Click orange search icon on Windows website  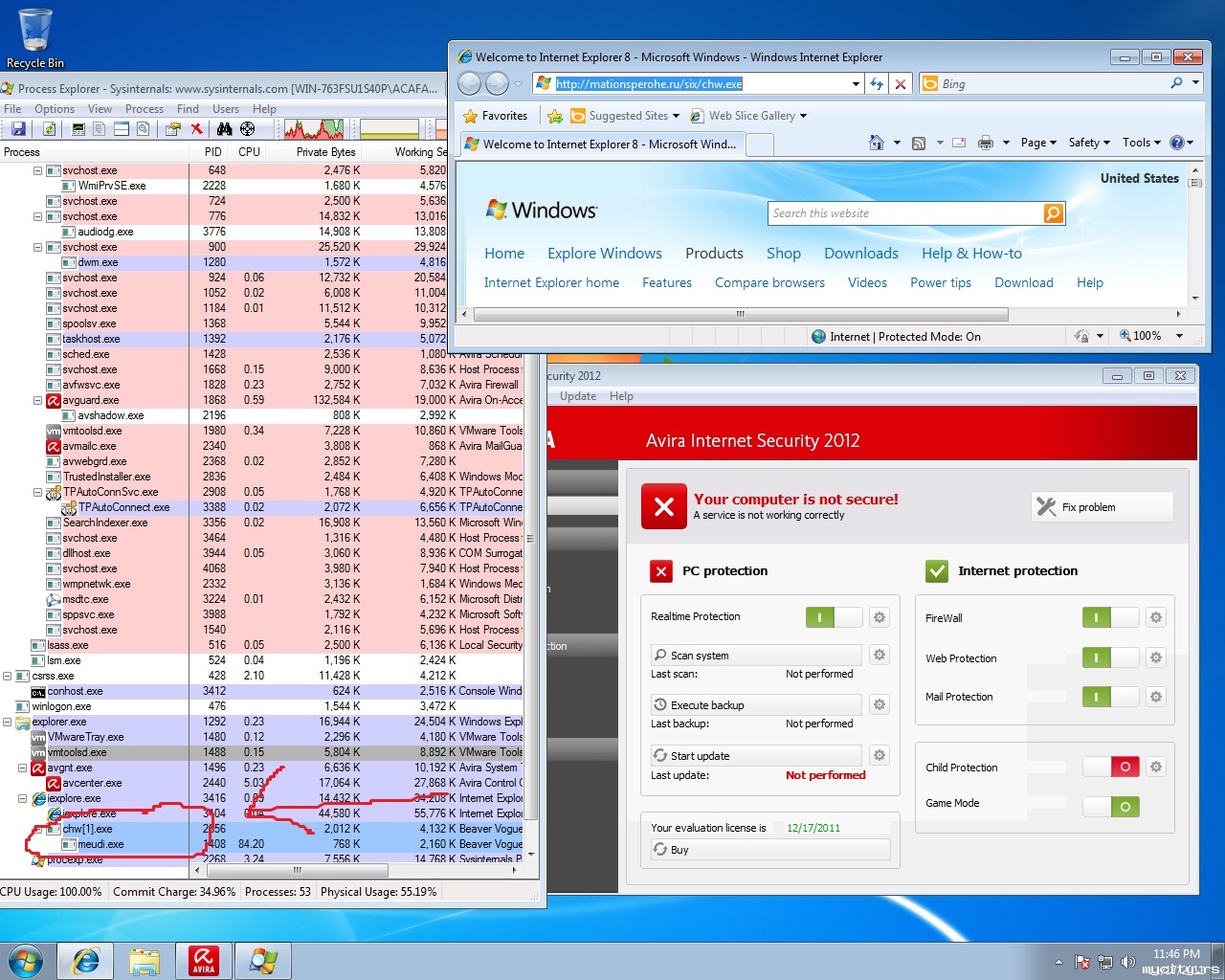coord(1054,213)
